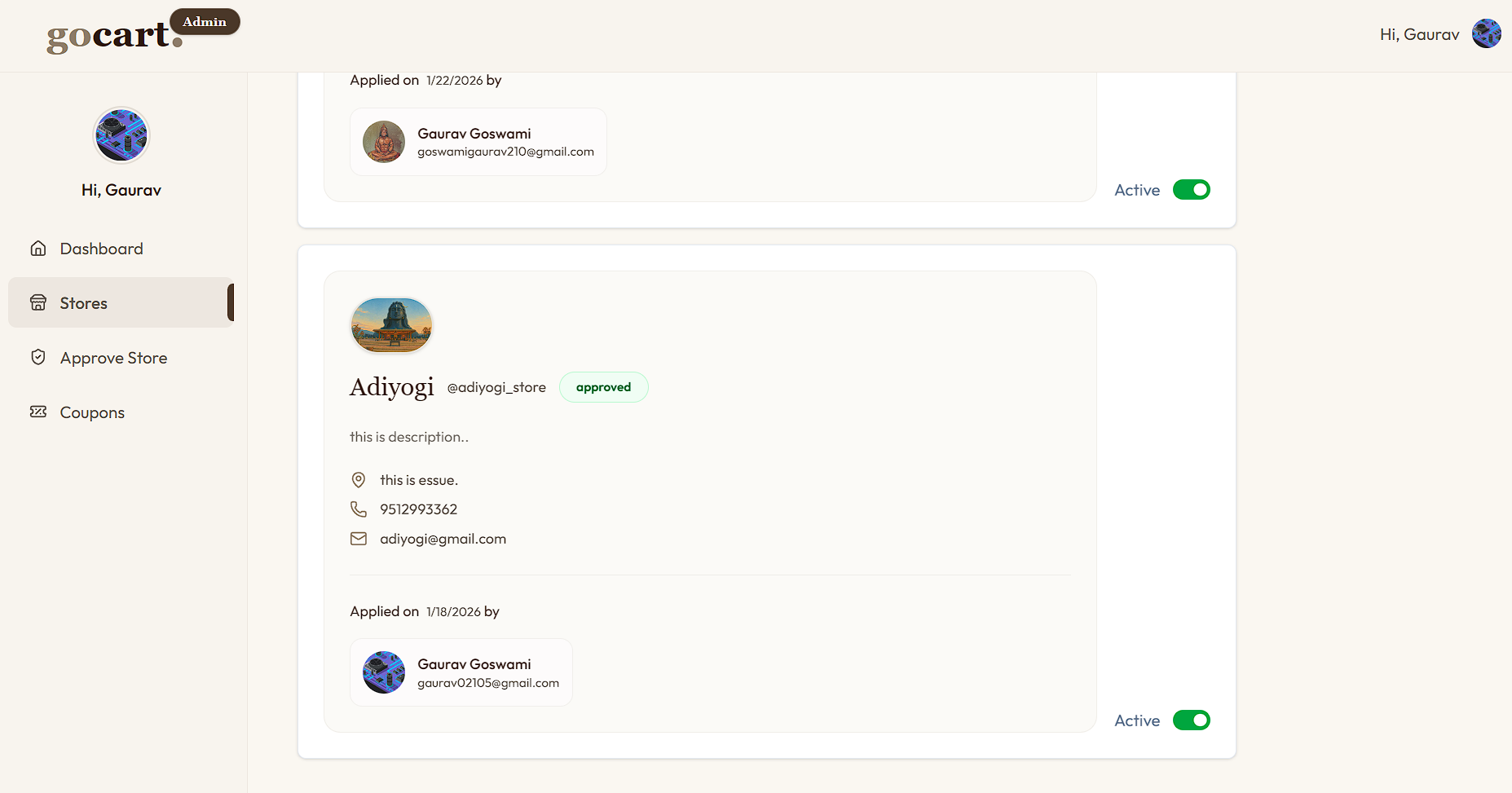The image size is (1512, 793).
Task: Click 'this is description..' text
Action: [x=409, y=437]
